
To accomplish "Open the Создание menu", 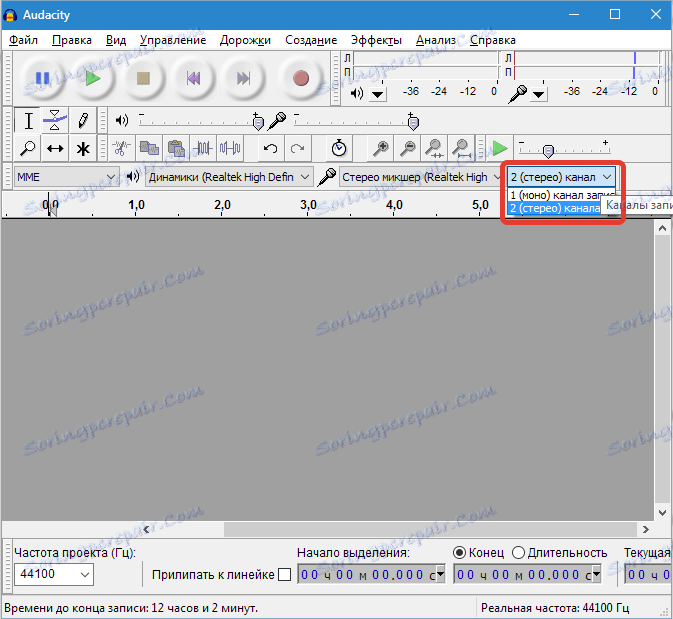I will pos(311,40).
